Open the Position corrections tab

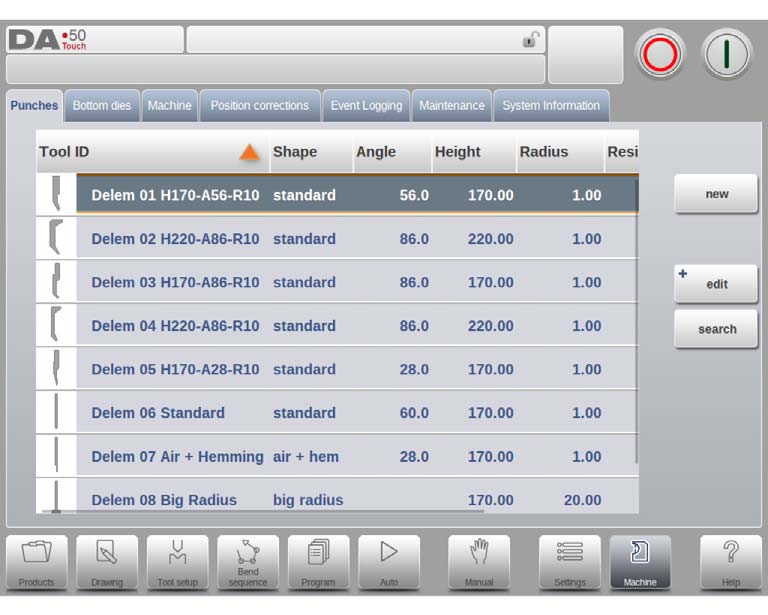[260, 106]
